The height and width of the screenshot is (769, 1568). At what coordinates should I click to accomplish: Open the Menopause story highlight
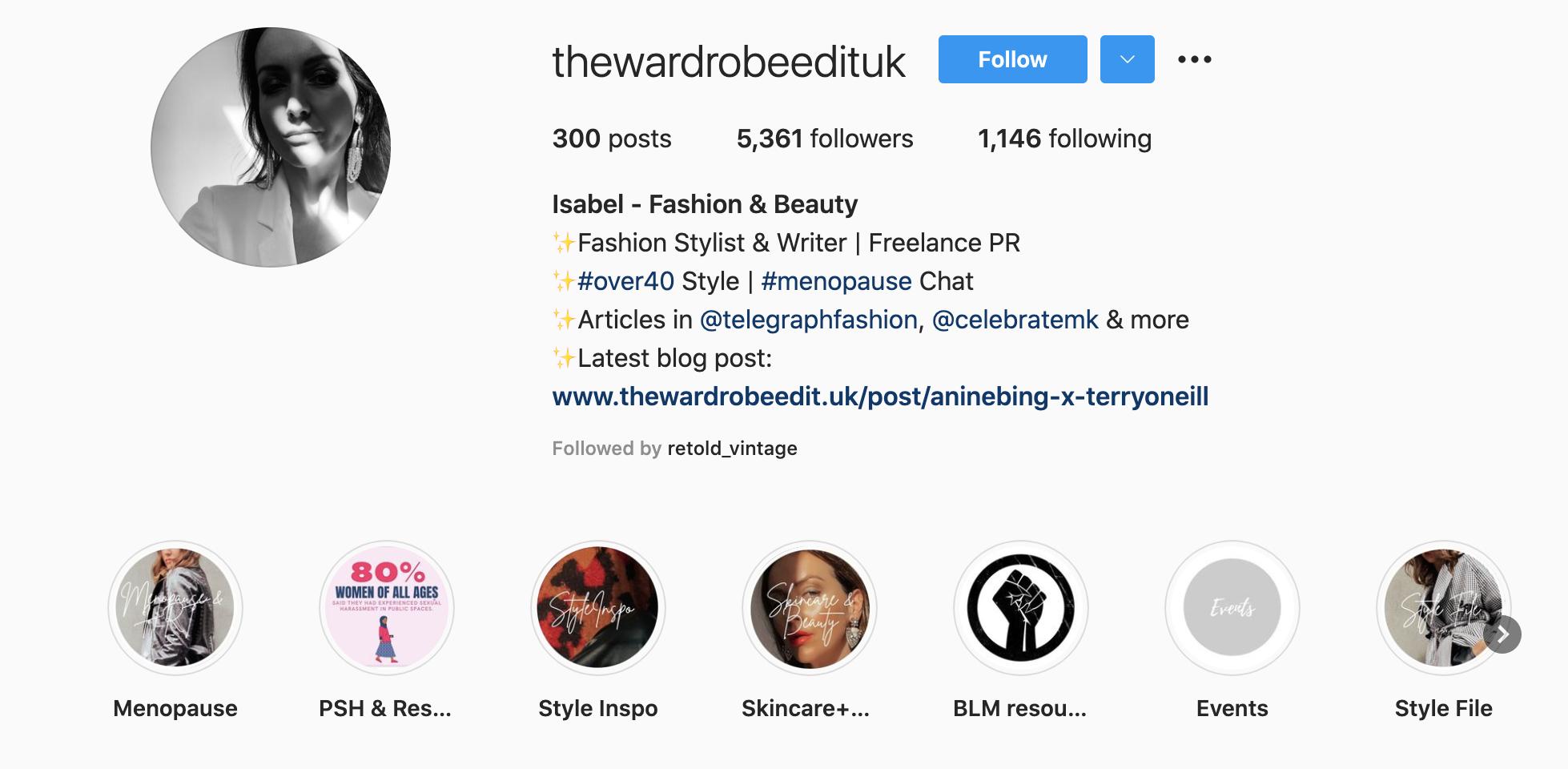[x=175, y=608]
